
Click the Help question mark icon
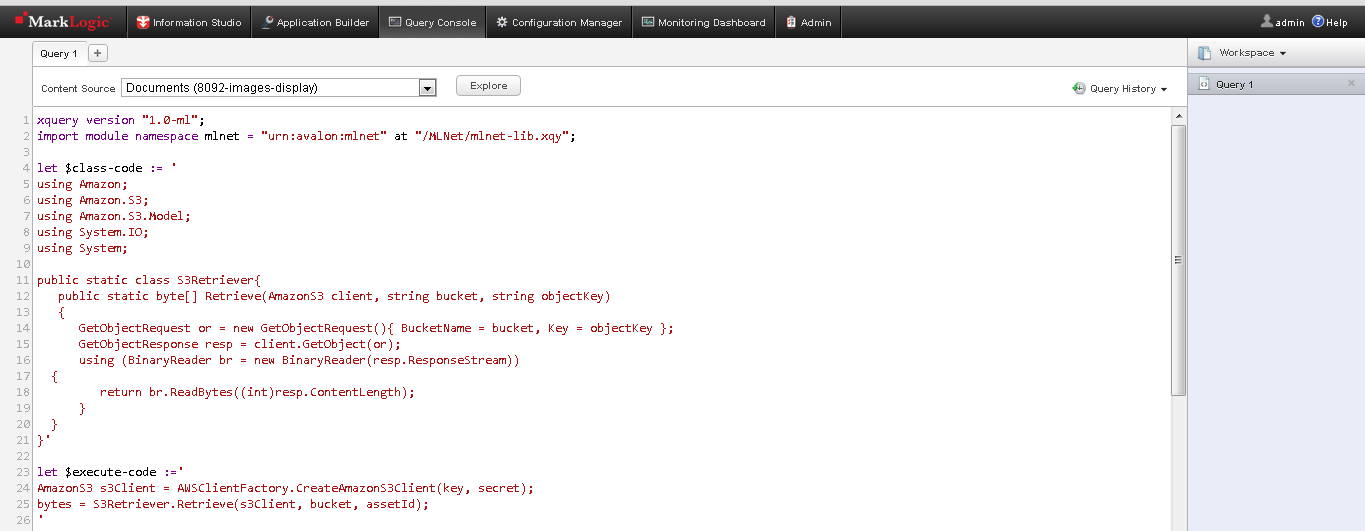pos(1318,21)
